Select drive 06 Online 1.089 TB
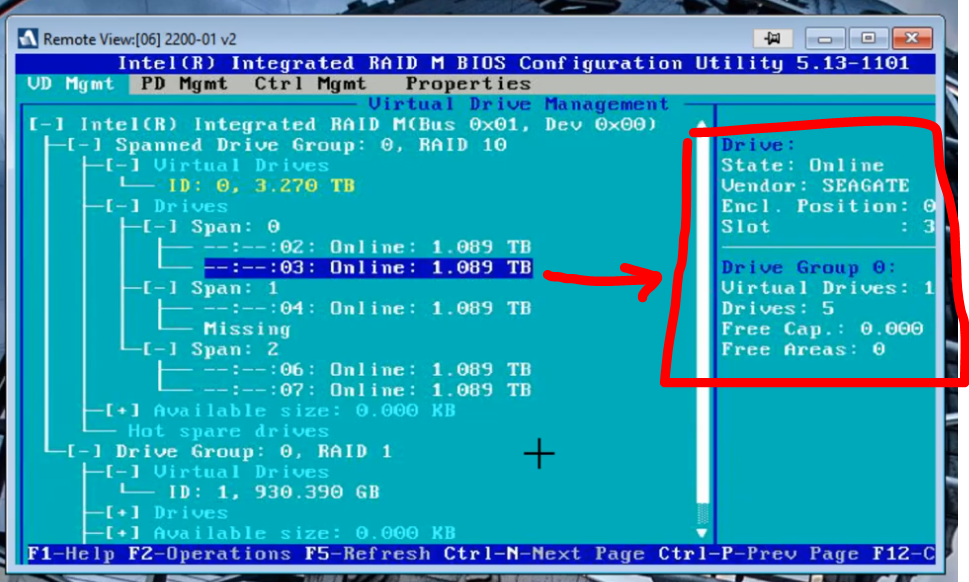The width and height of the screenshot is (969, 582). pos(368,369)
